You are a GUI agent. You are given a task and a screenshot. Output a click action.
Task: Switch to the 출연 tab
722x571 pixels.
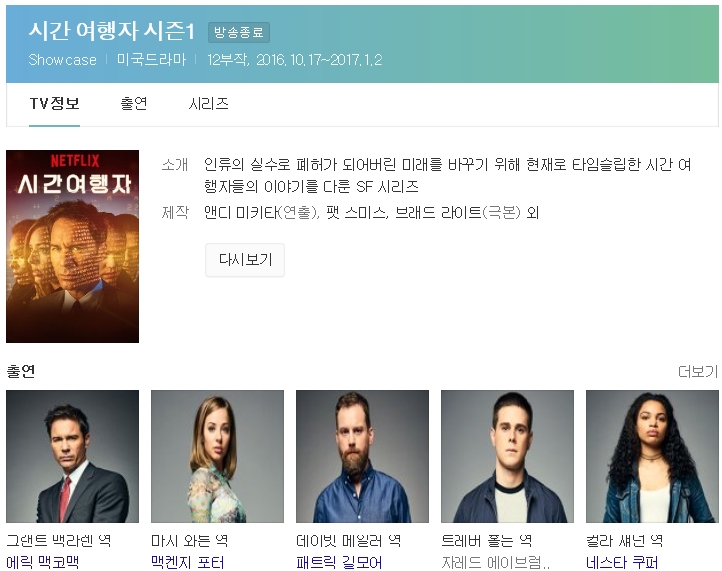coord(134,104)
